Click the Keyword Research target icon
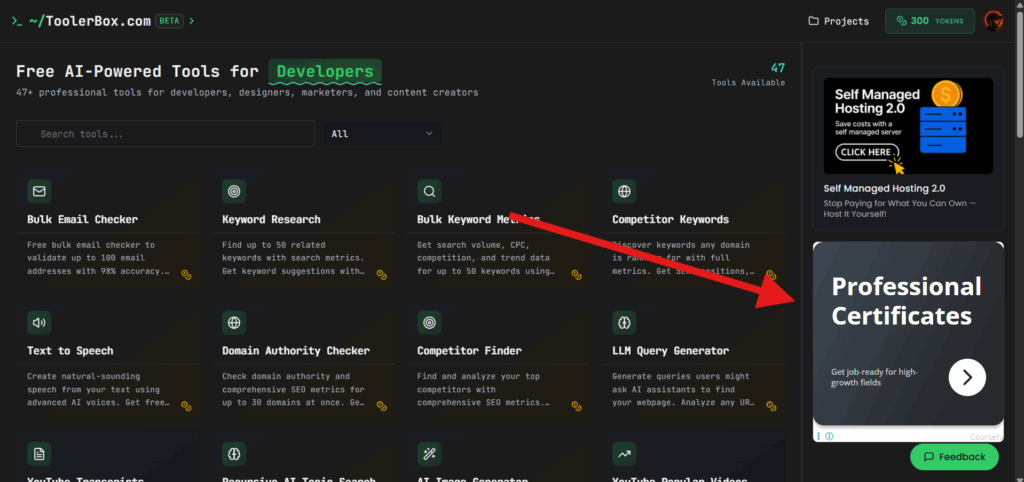 234,191
